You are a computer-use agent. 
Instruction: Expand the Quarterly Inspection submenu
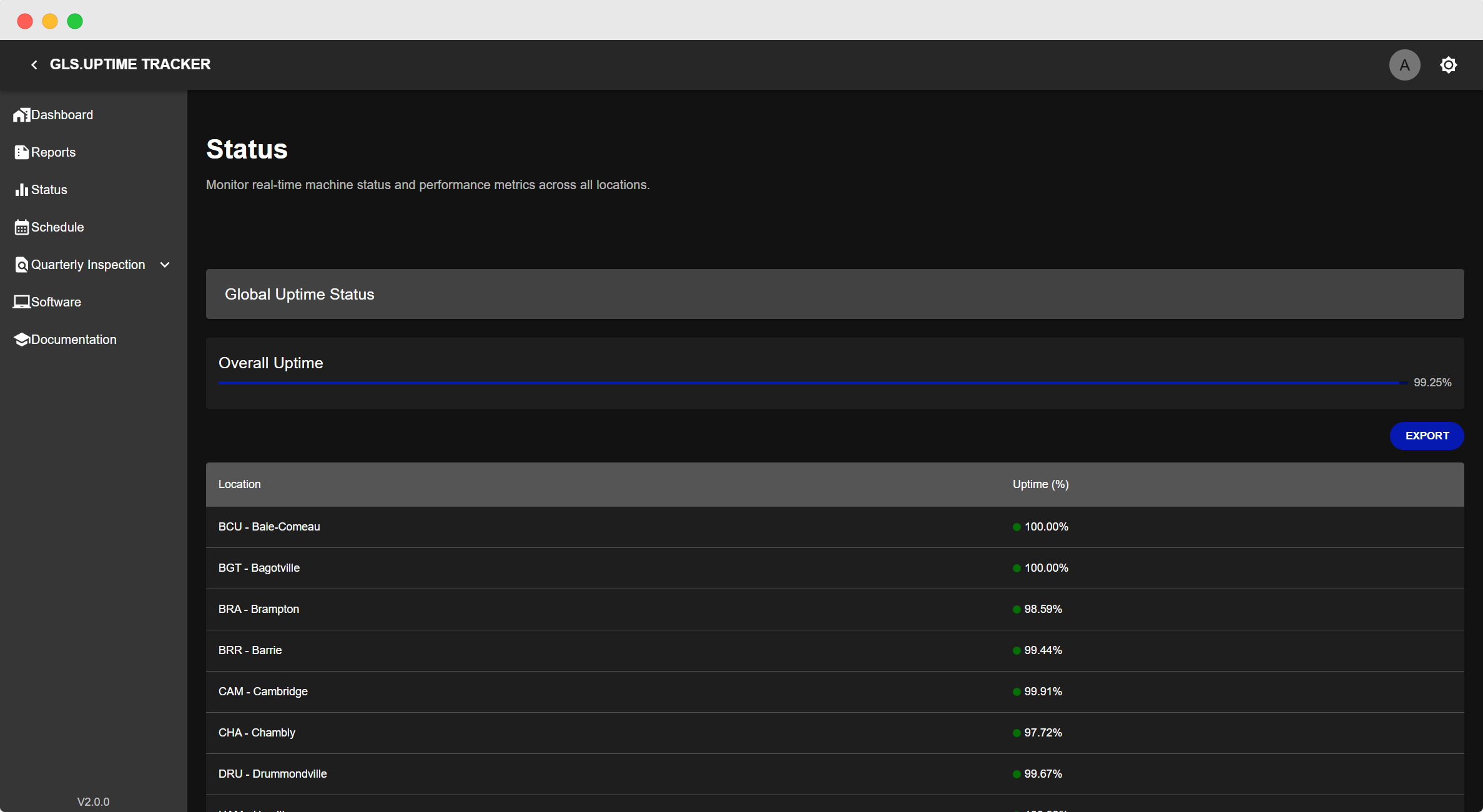click(x=165, y=265)
